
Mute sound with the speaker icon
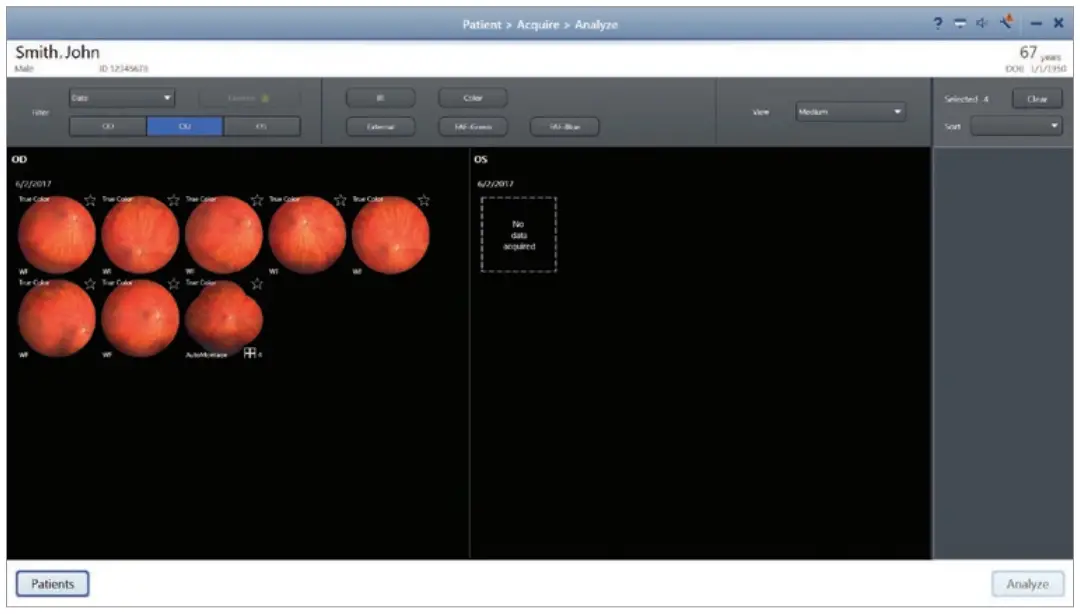[x=982, y=23]
